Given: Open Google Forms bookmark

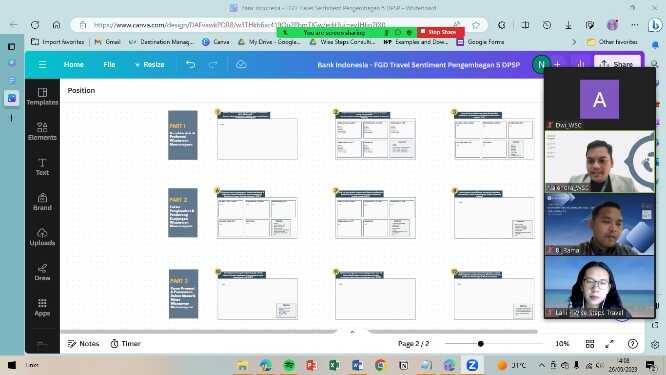Looking at the screenshot, I should [x=480, y=42].
